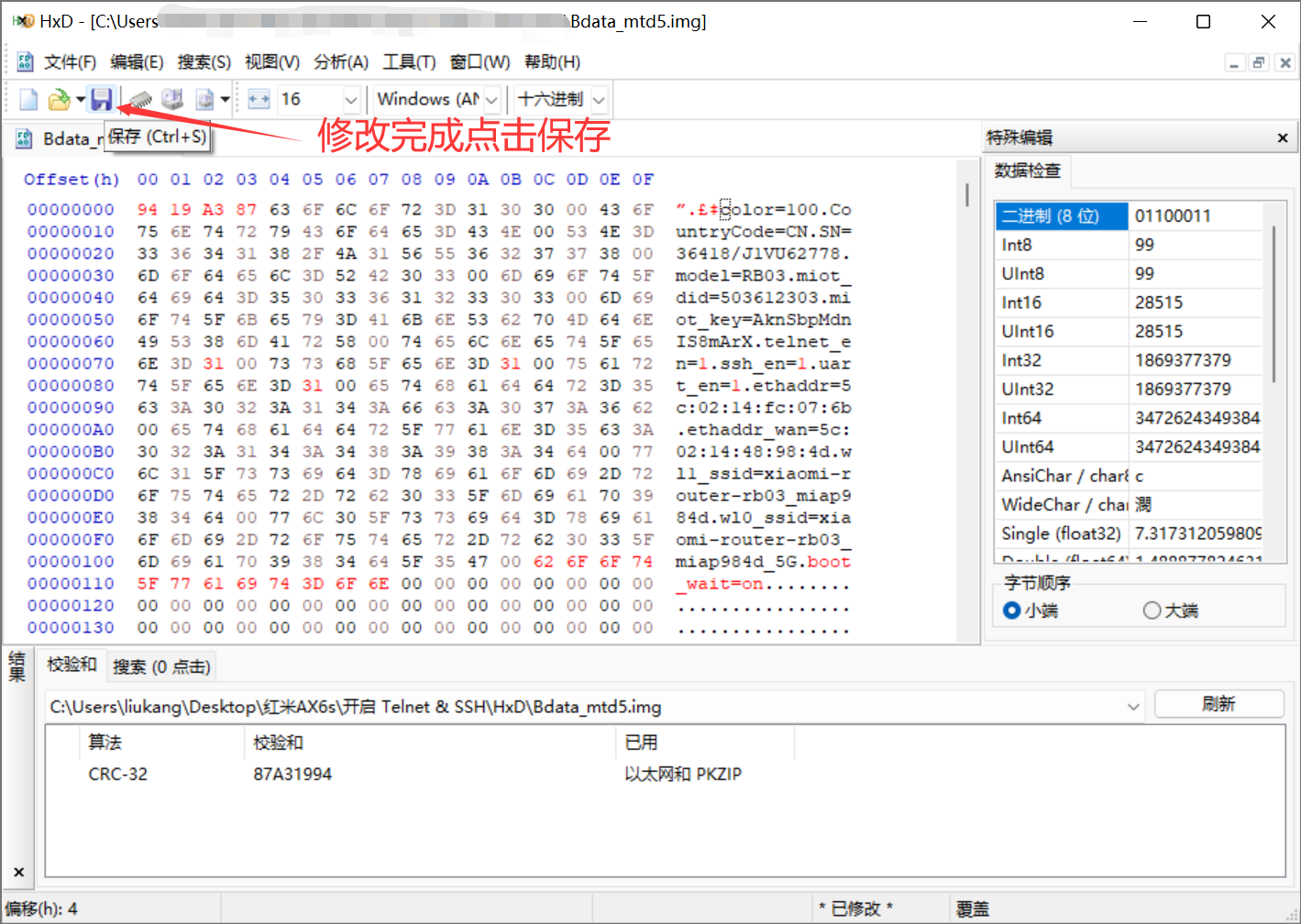Click the 覆盖 overwrite mode status cell
This screenshot has width=1301, height=924.
[x=972, y=908]
